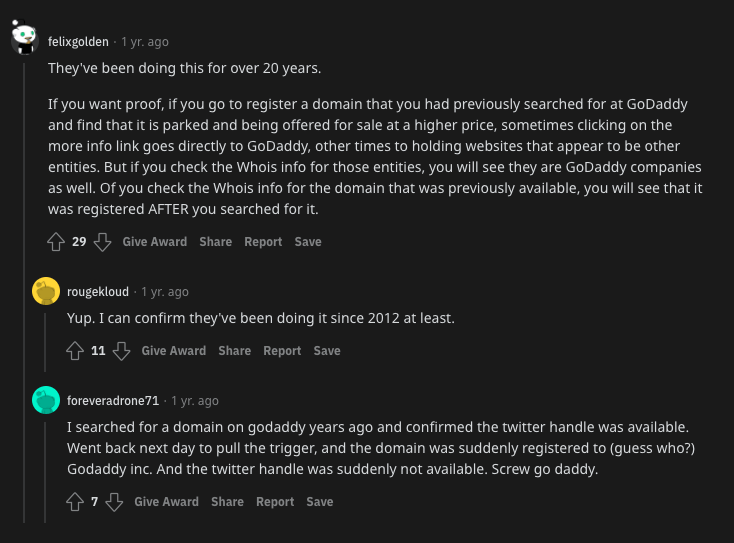Save foreveradrone71's comment
734x543 pixels.
coord(320,502)
